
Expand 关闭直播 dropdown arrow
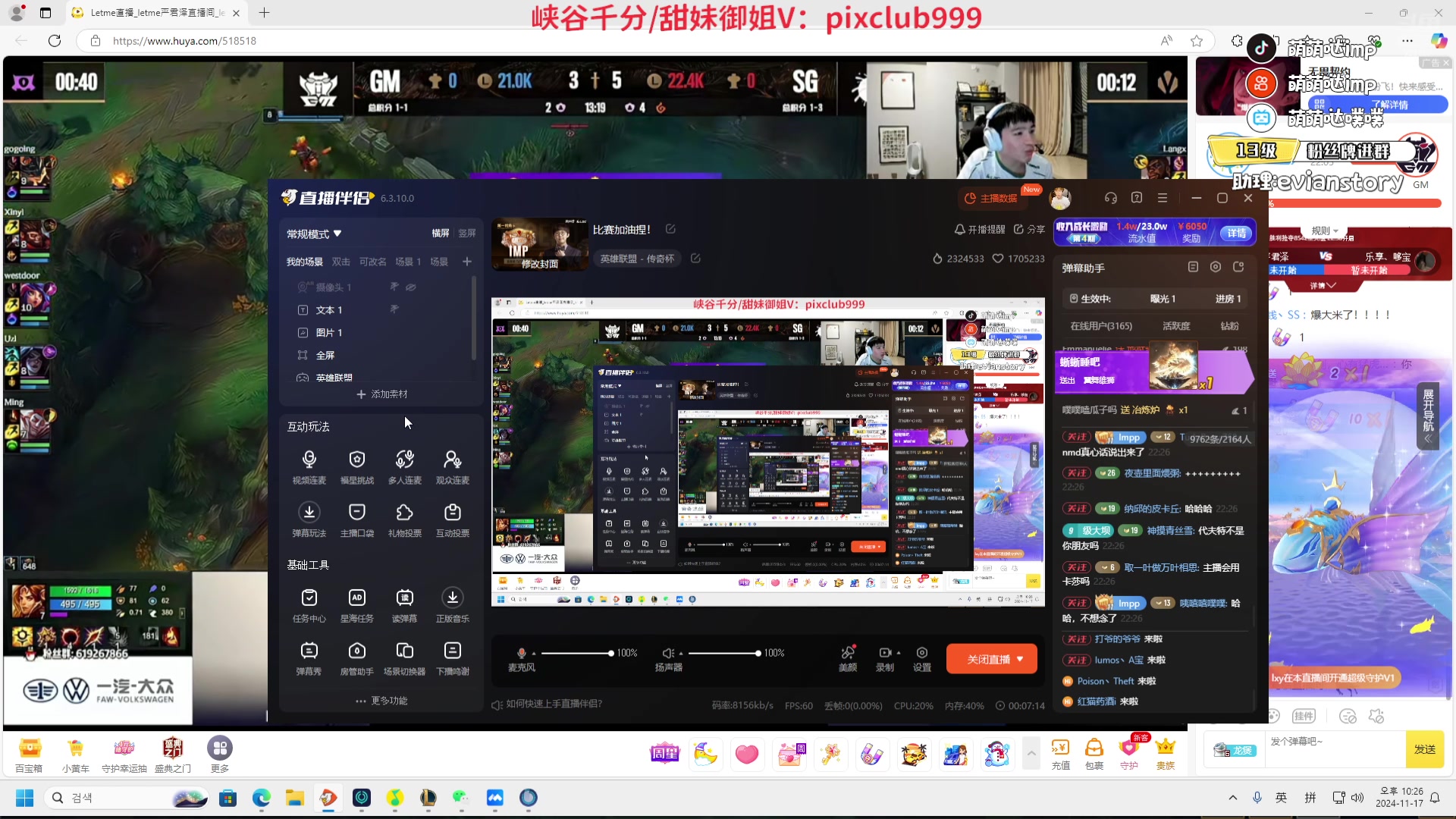1021,659
